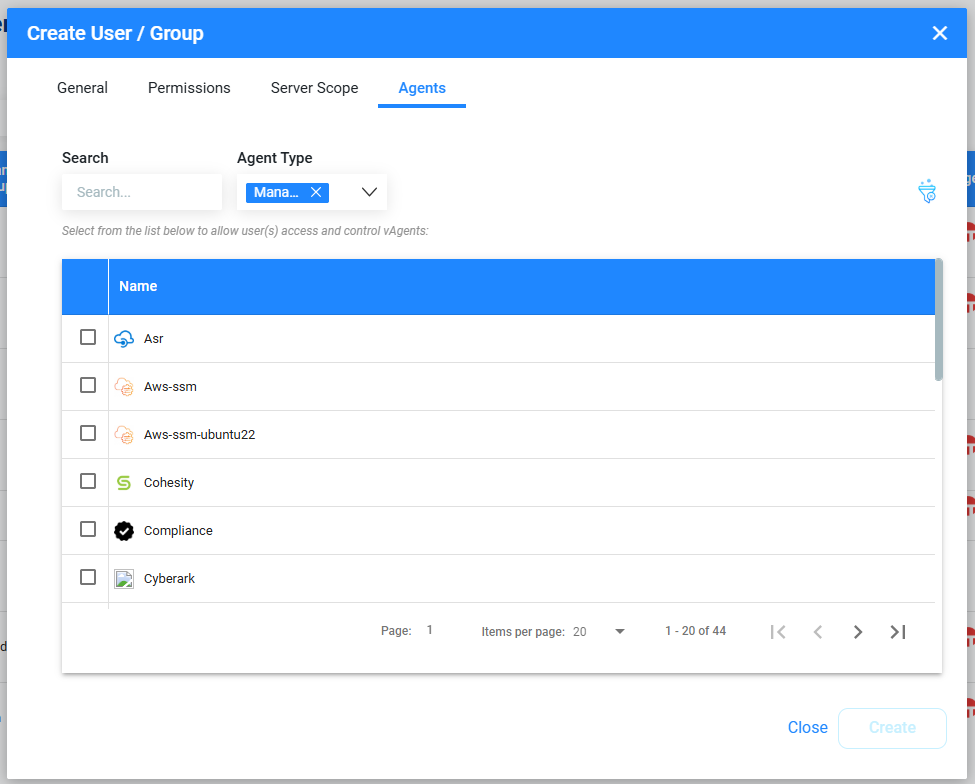This screenshot has width=975, height=784.
Task: Switch to the General tab
Action: pyautogui.click(x=82, y=88)
